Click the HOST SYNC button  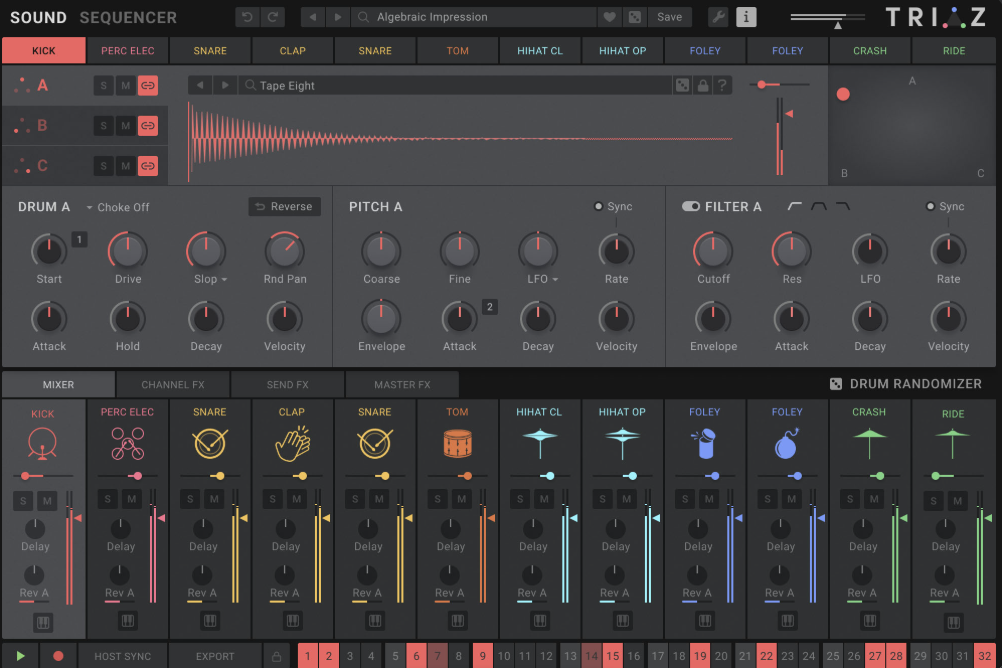123,656
